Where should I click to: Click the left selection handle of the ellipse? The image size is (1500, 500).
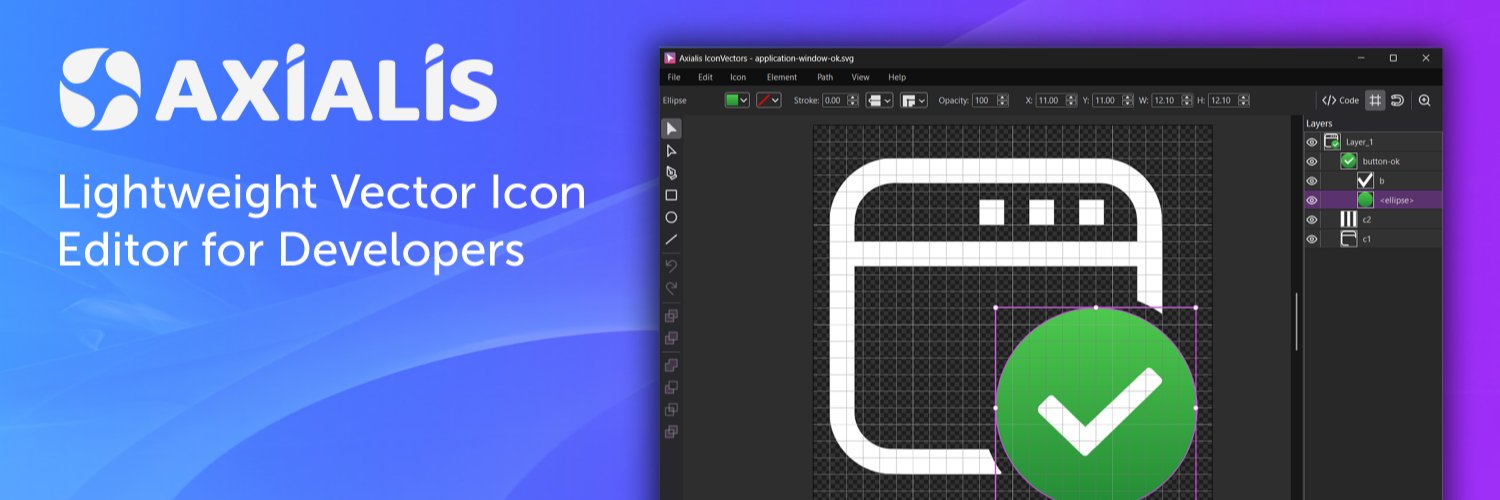995,408
